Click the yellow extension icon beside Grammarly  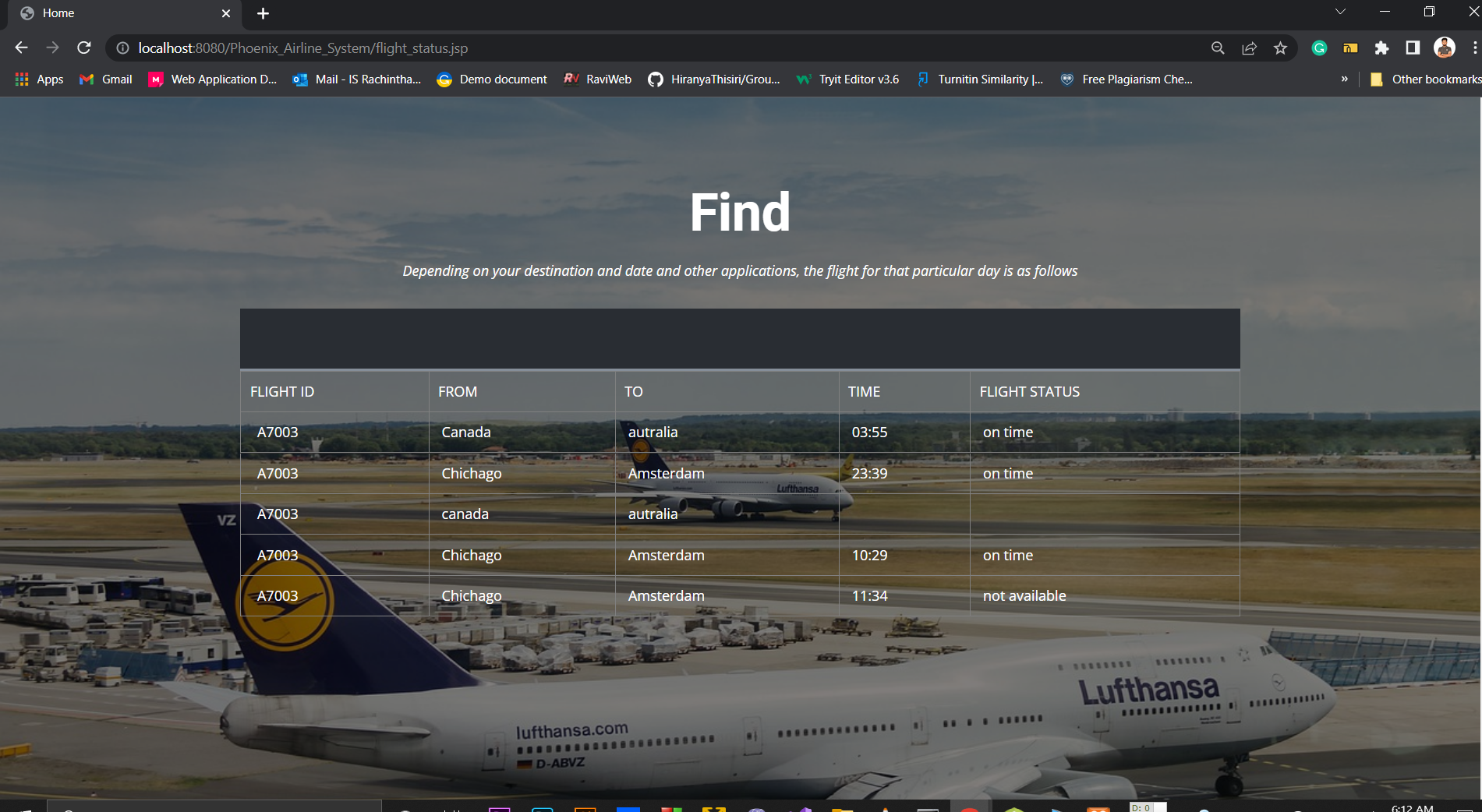pos(1350,48)
